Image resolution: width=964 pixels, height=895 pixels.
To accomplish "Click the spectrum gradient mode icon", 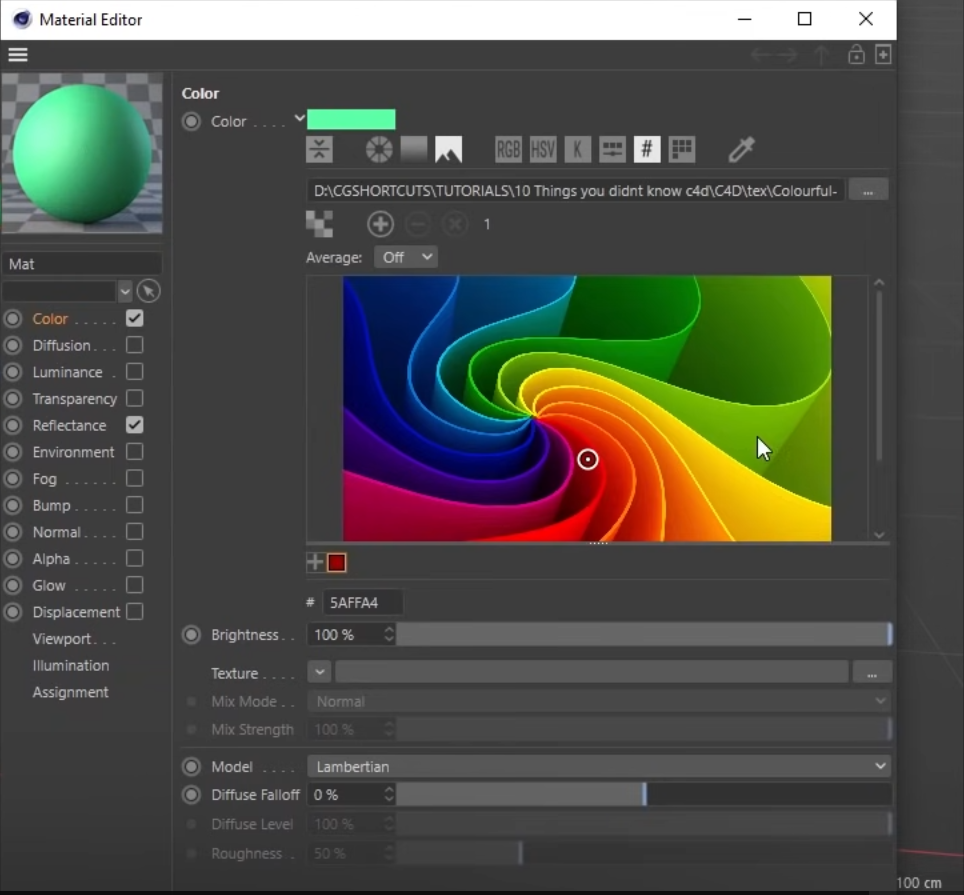I will point(414,150).
